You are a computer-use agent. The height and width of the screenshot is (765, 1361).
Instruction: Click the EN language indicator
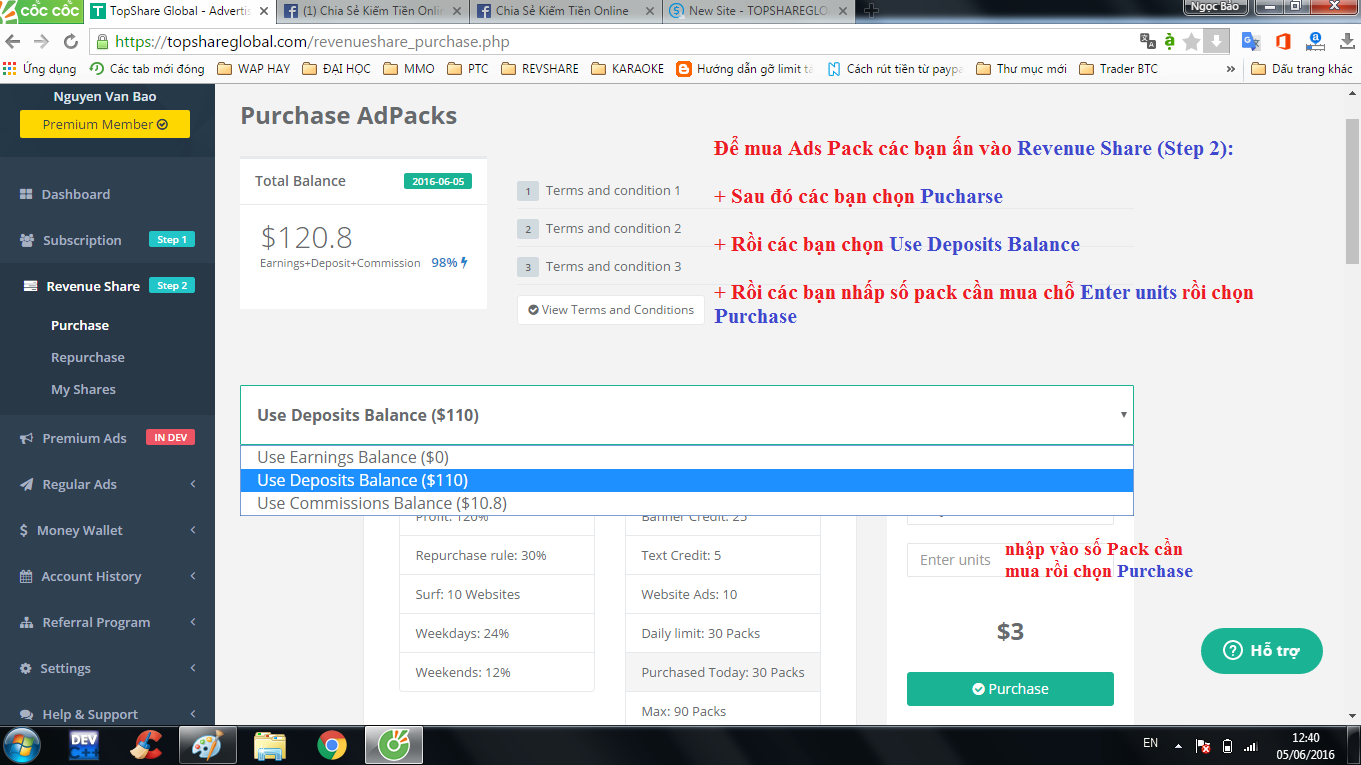[x=1151, y=743]
